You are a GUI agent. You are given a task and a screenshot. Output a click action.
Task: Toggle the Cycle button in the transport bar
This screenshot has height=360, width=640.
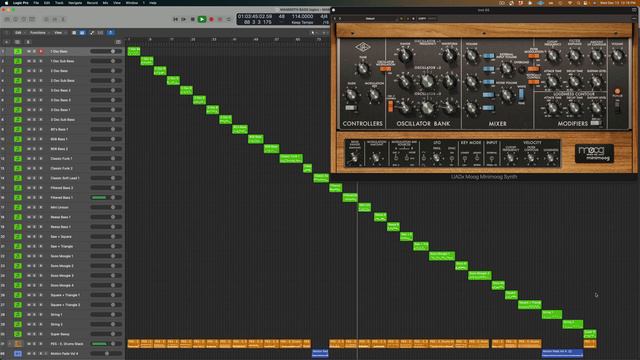pyautogui.click(x=229, y=19)
